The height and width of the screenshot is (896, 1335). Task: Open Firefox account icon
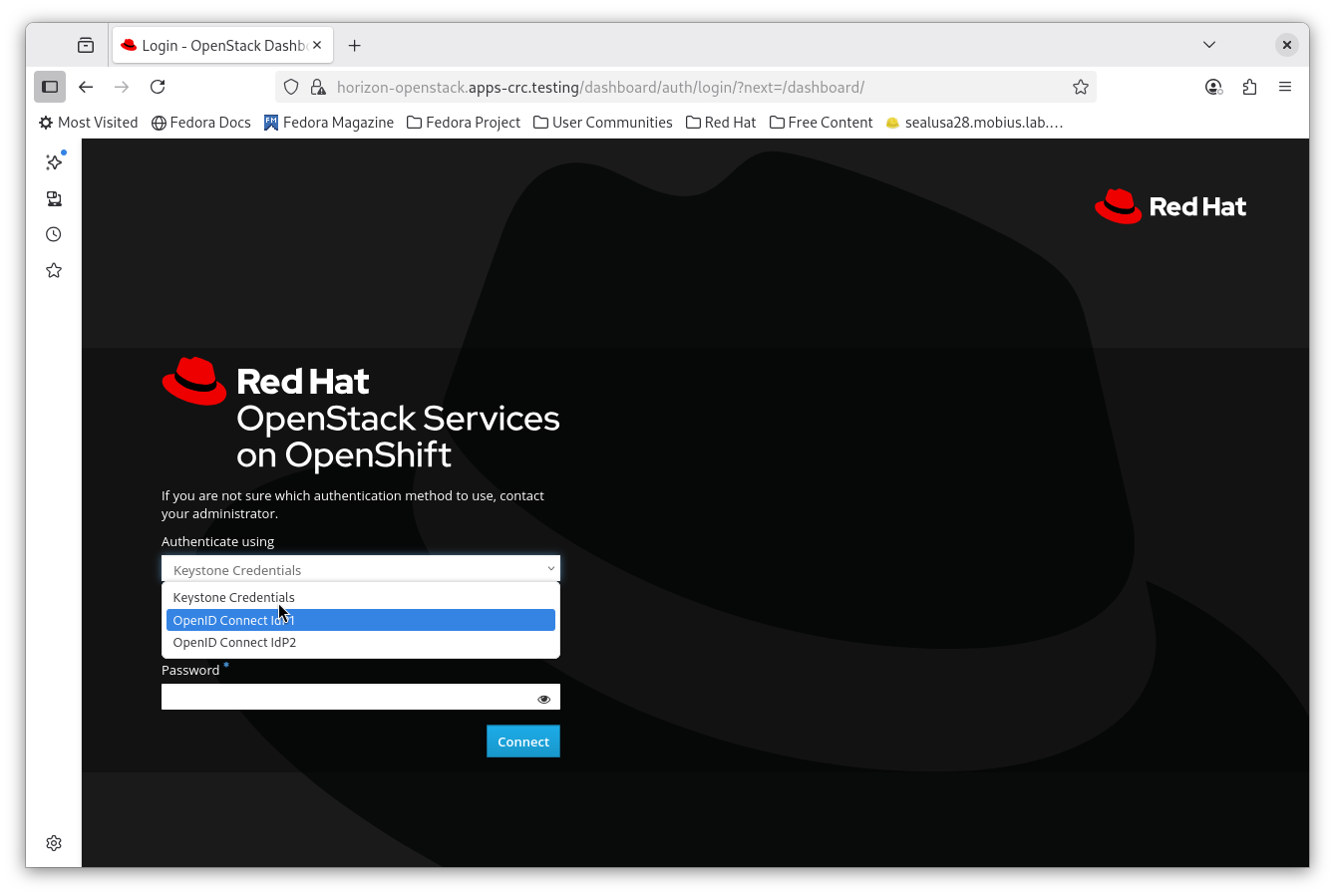point(1213,87)
